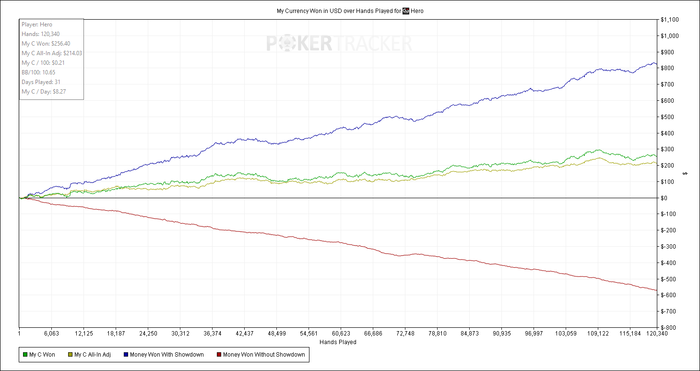The width and height of the screenshot is (700, 371).
Task: Click the 'My C All-In Adj: $214.03' stat line
Action: tap(51, 53)
